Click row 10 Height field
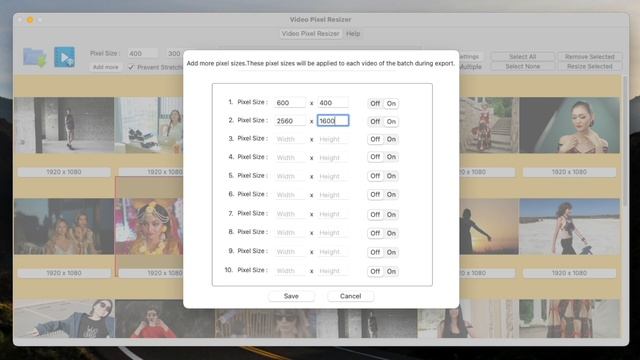640x360 pixels. click(333, 271)
